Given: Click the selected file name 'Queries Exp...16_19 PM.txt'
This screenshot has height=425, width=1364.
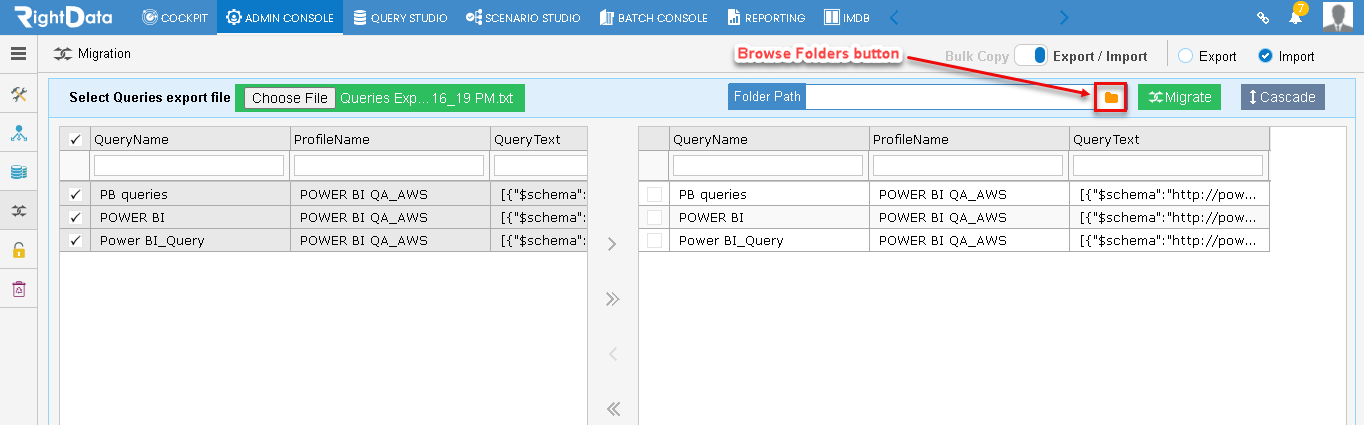Looking at the screenshot, I should point(426,98).
